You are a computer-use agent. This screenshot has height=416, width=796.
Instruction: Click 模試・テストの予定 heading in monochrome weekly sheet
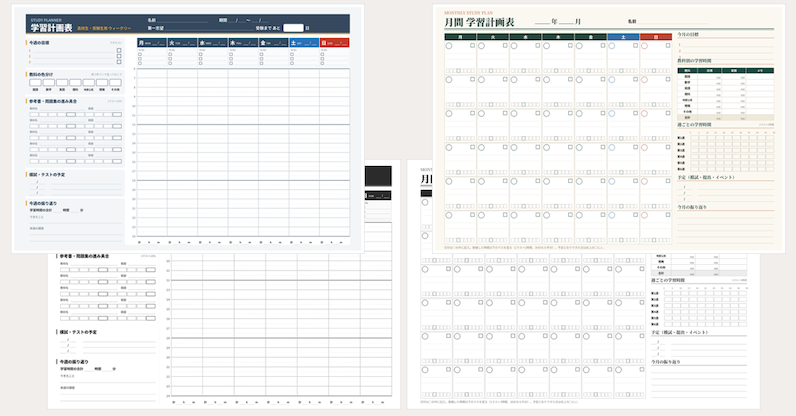[x=78, y=332]
